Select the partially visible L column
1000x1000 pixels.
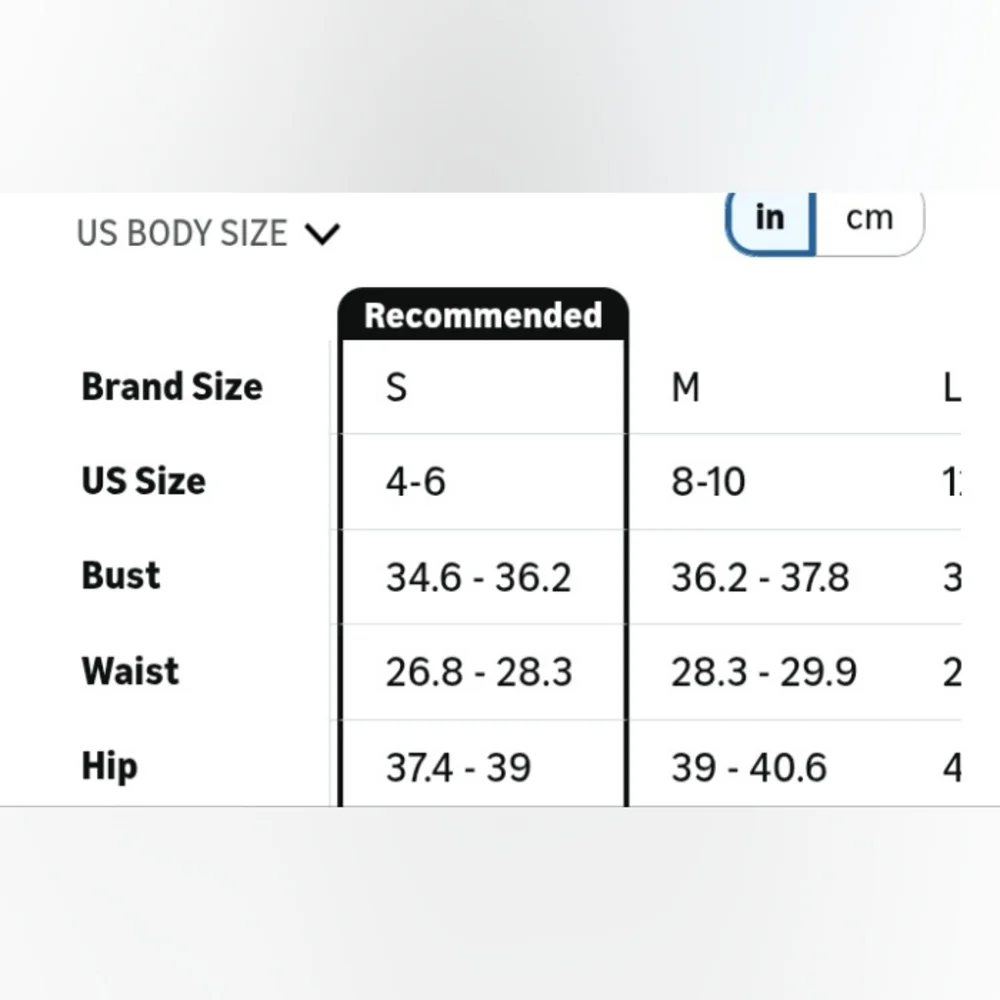(951, 387)
